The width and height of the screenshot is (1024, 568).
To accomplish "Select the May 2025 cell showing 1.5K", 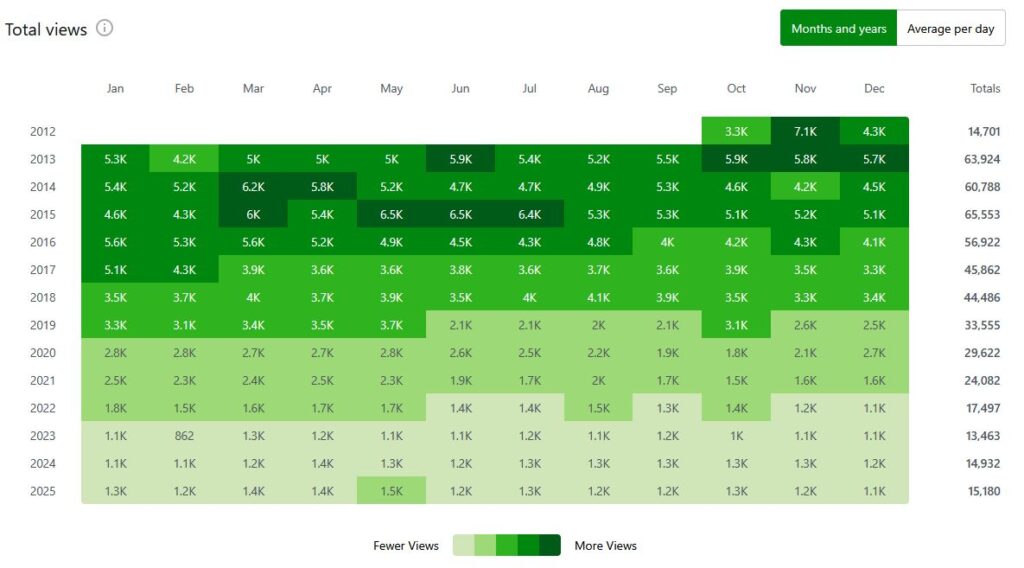I will coord(391,491).
